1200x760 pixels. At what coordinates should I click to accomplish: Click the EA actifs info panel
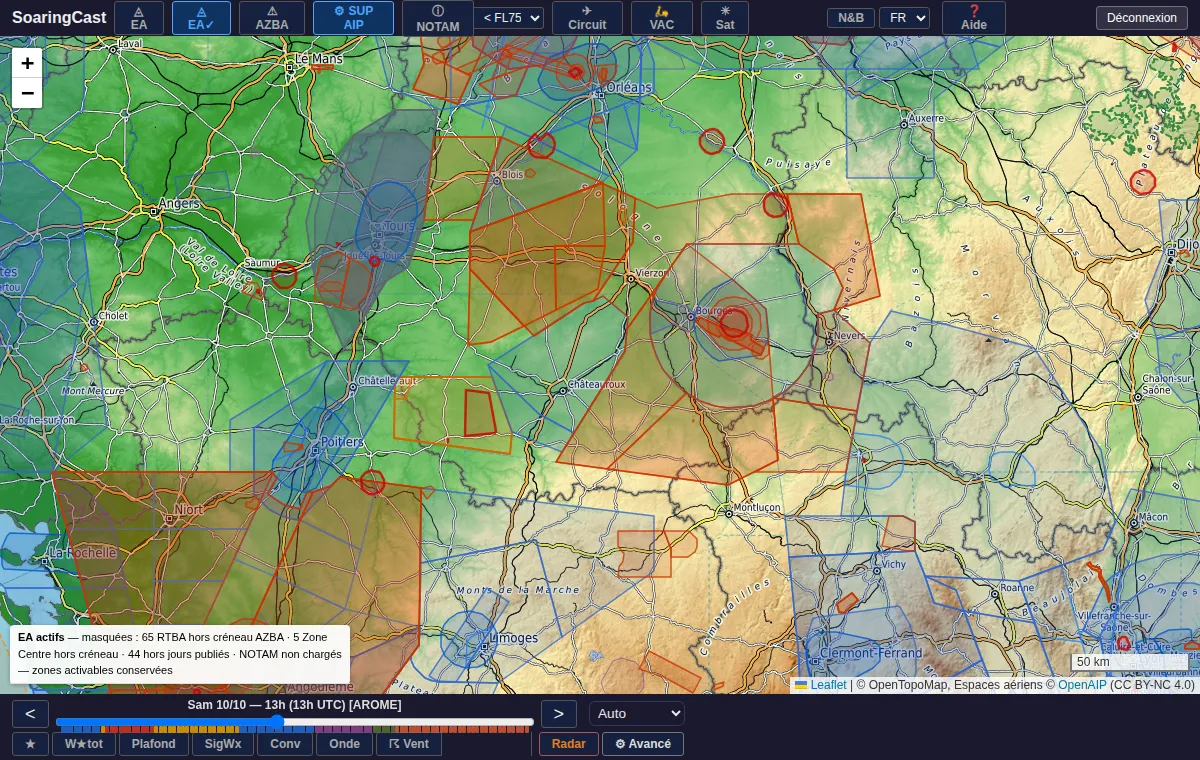pyautogui.click(x=180, y=654)
